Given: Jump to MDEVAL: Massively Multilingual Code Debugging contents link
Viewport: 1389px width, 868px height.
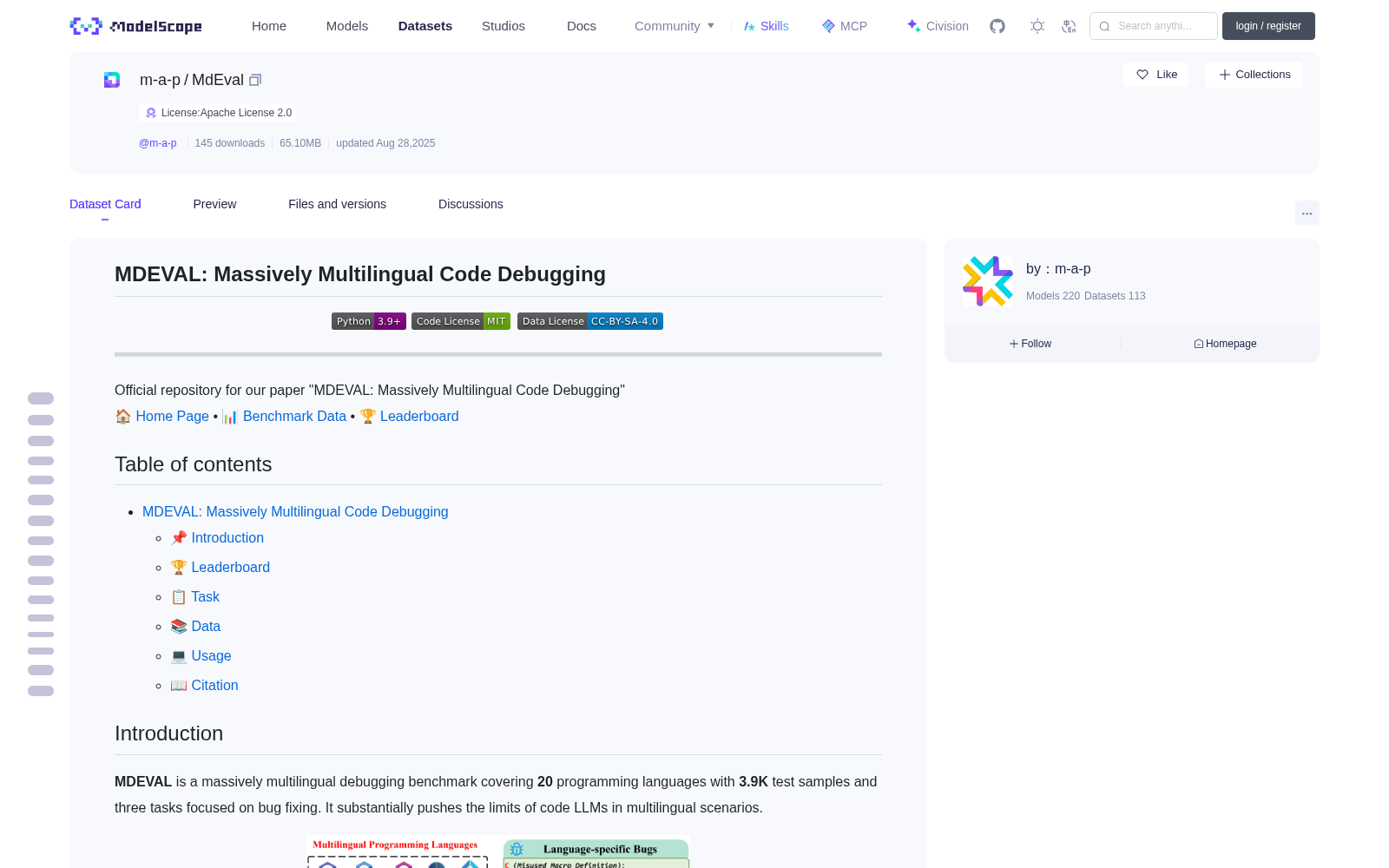Looking at the screenshot, I should pyautogui.click(x=295, y=512).
